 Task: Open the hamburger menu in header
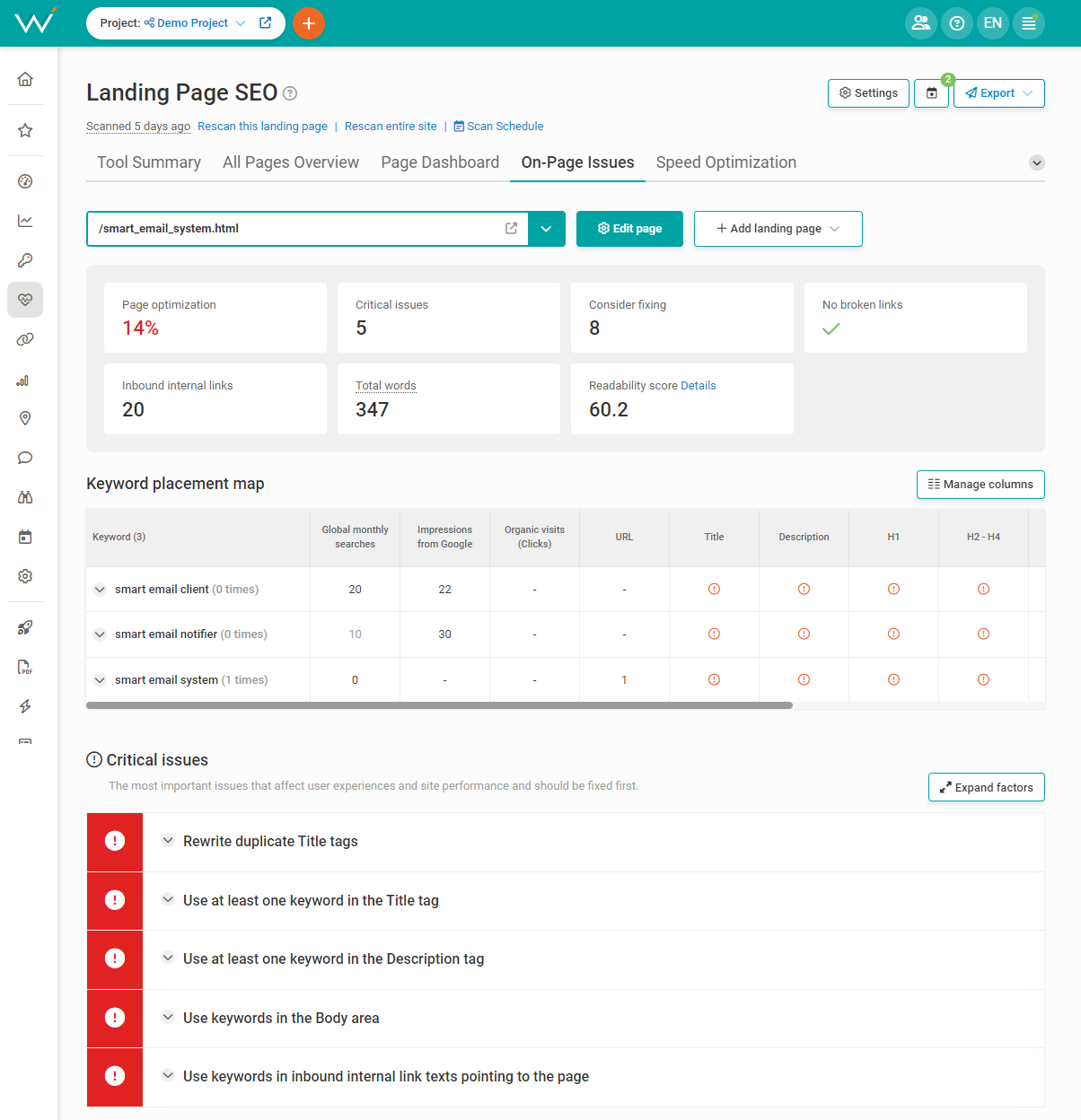1029,23
